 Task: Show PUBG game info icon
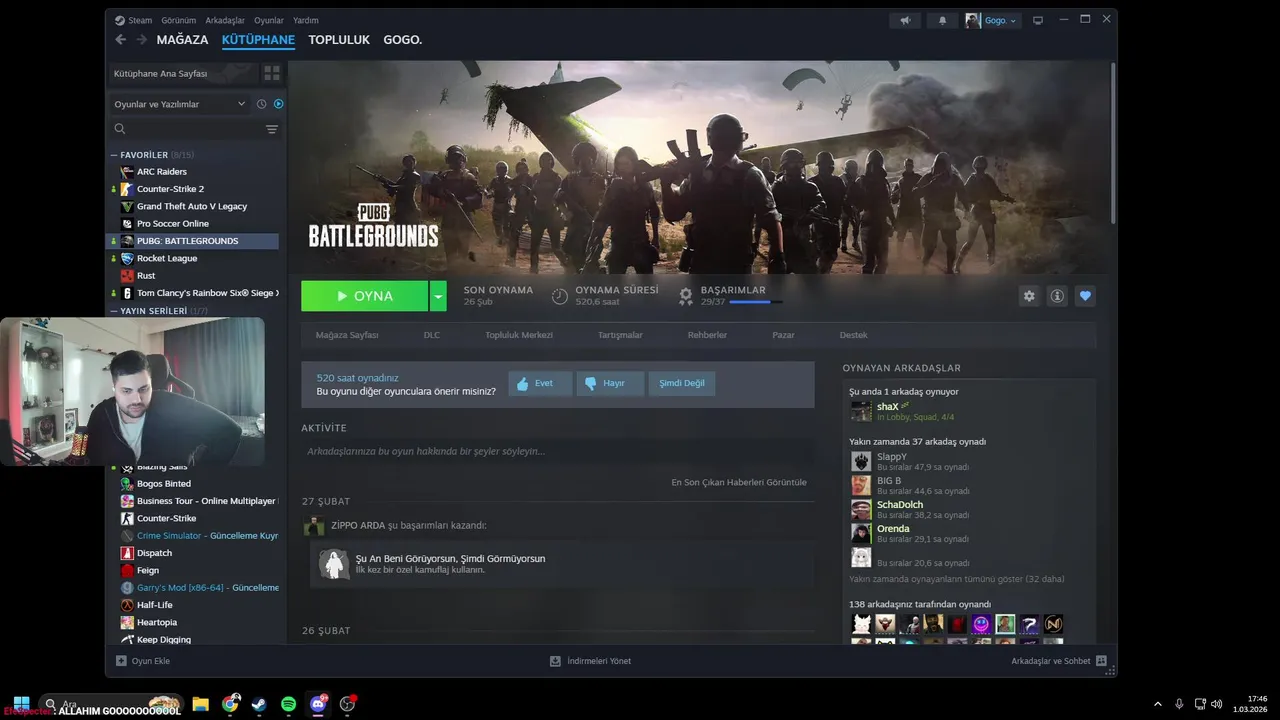pos(1057,296)
